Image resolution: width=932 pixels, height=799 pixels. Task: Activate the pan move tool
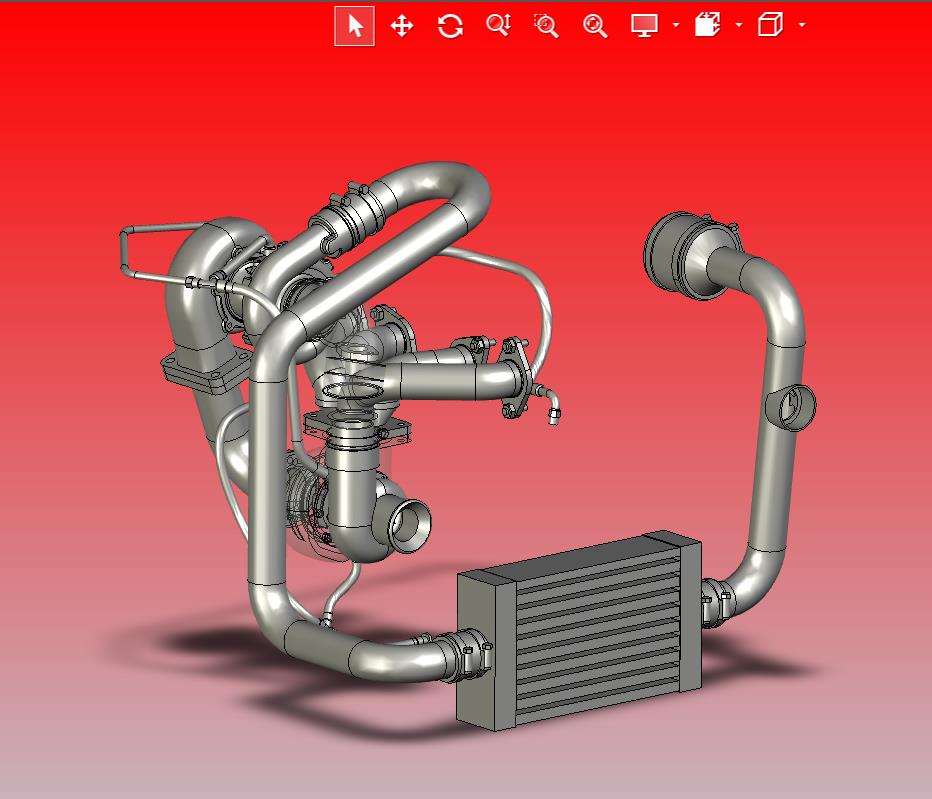coord(402,26)
